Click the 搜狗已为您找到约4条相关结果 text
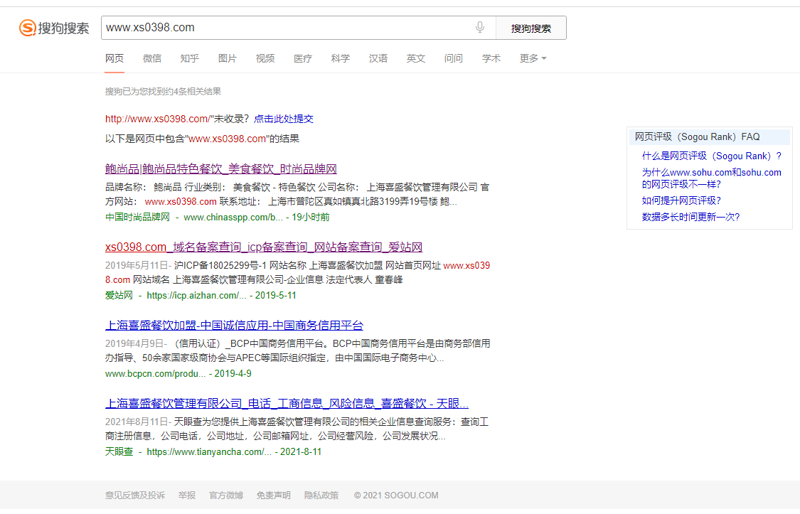 (x=163, y=91)
